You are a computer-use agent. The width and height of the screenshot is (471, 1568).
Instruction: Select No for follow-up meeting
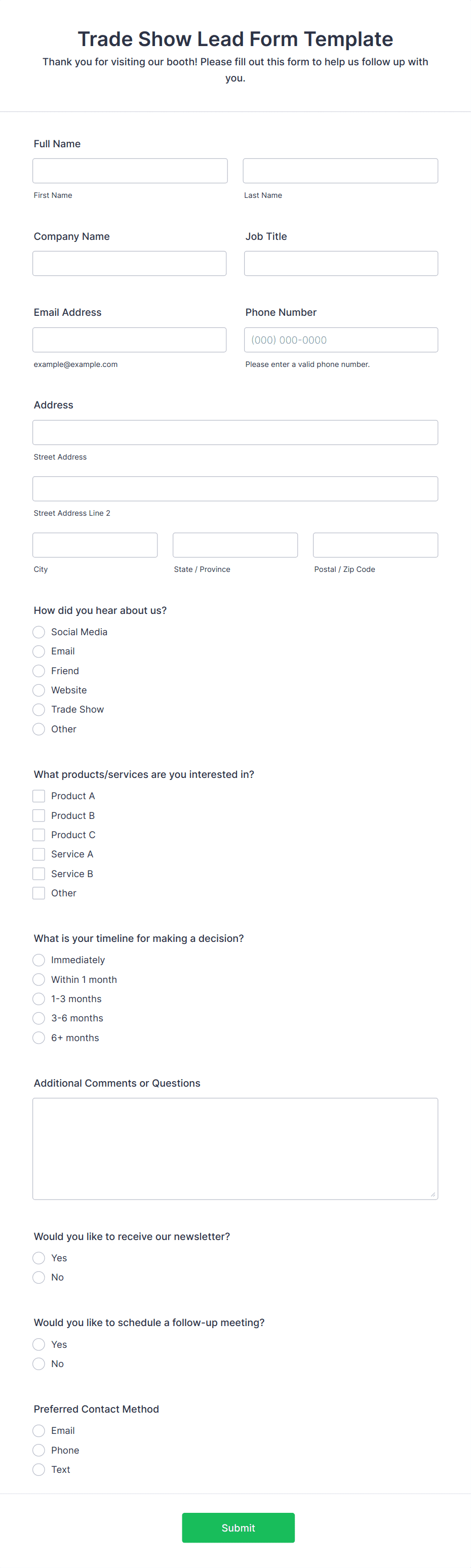[38, 1364]
